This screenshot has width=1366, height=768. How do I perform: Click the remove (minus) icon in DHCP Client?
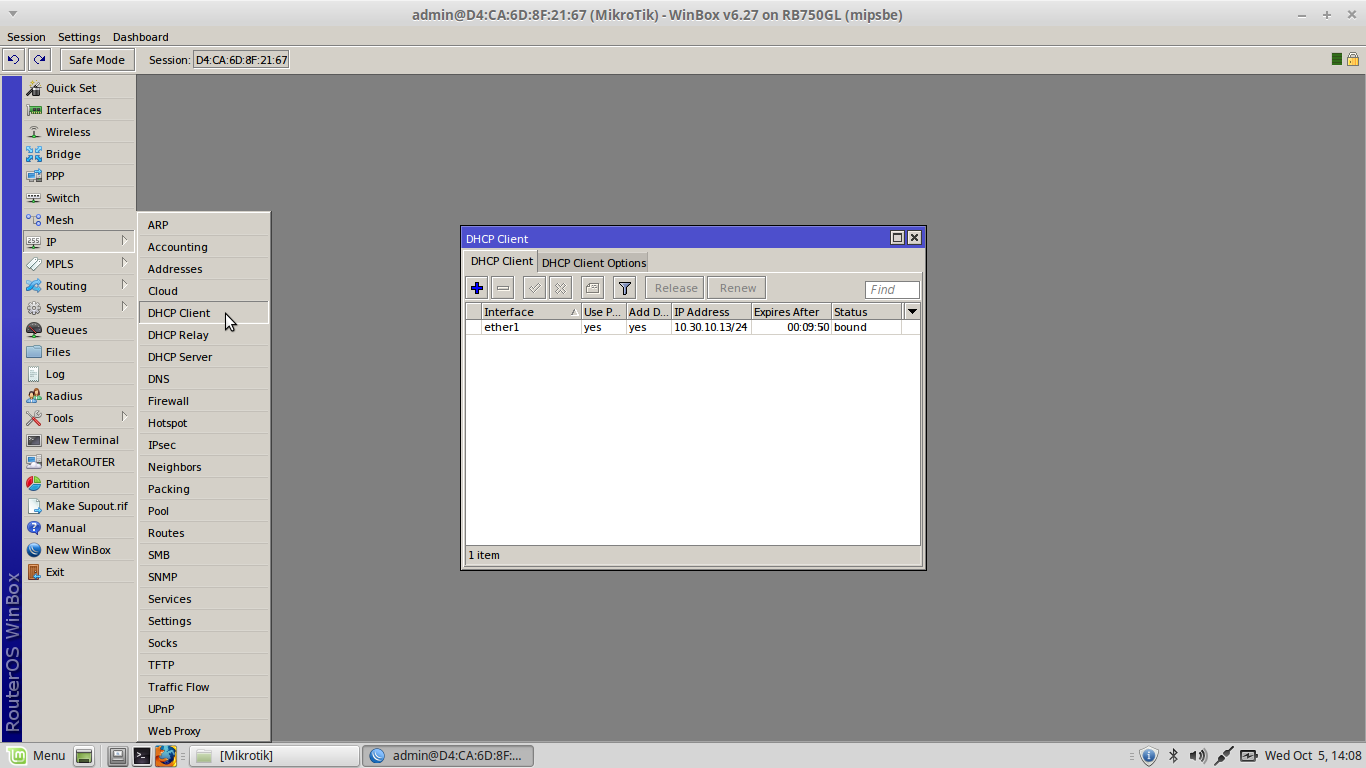point(503,288)
